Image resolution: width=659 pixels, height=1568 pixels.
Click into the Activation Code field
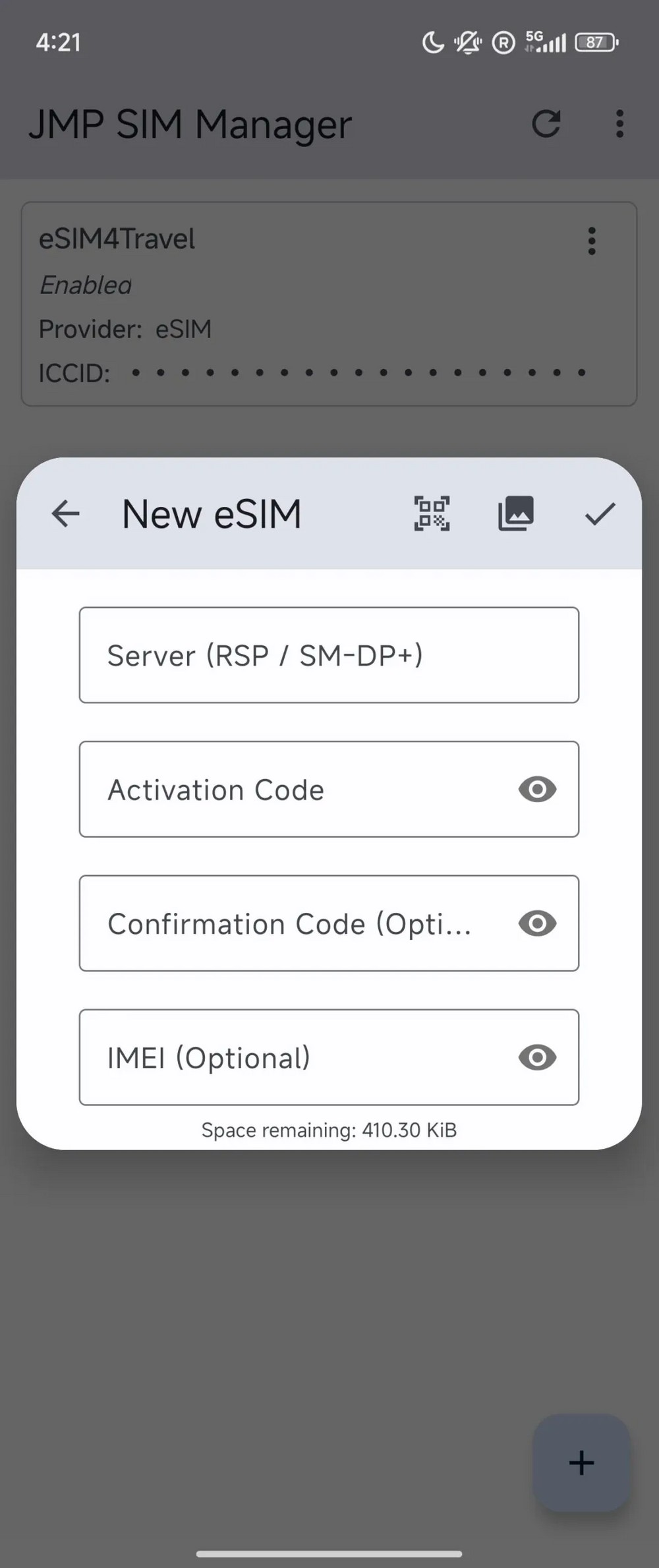(x=297, y=789)
